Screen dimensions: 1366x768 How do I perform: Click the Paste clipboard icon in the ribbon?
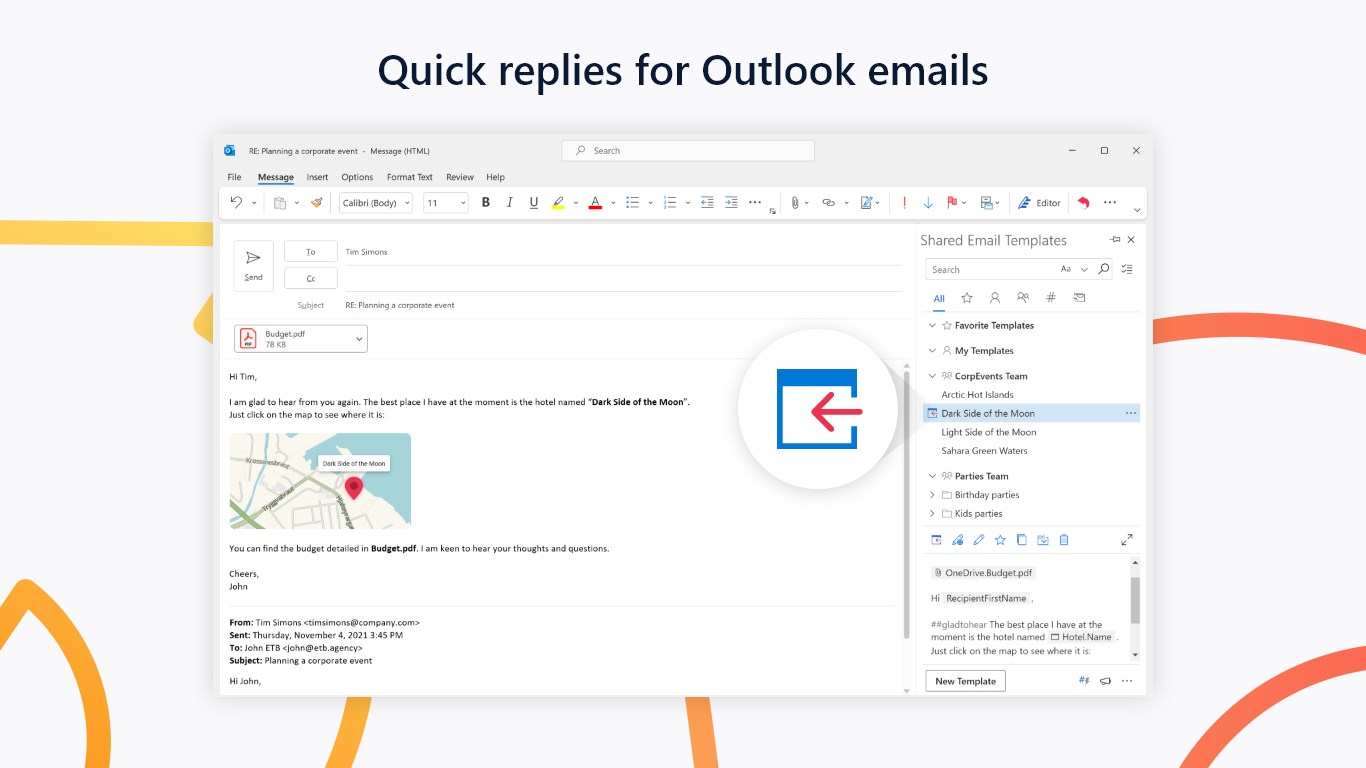click(x=281, y=202)
